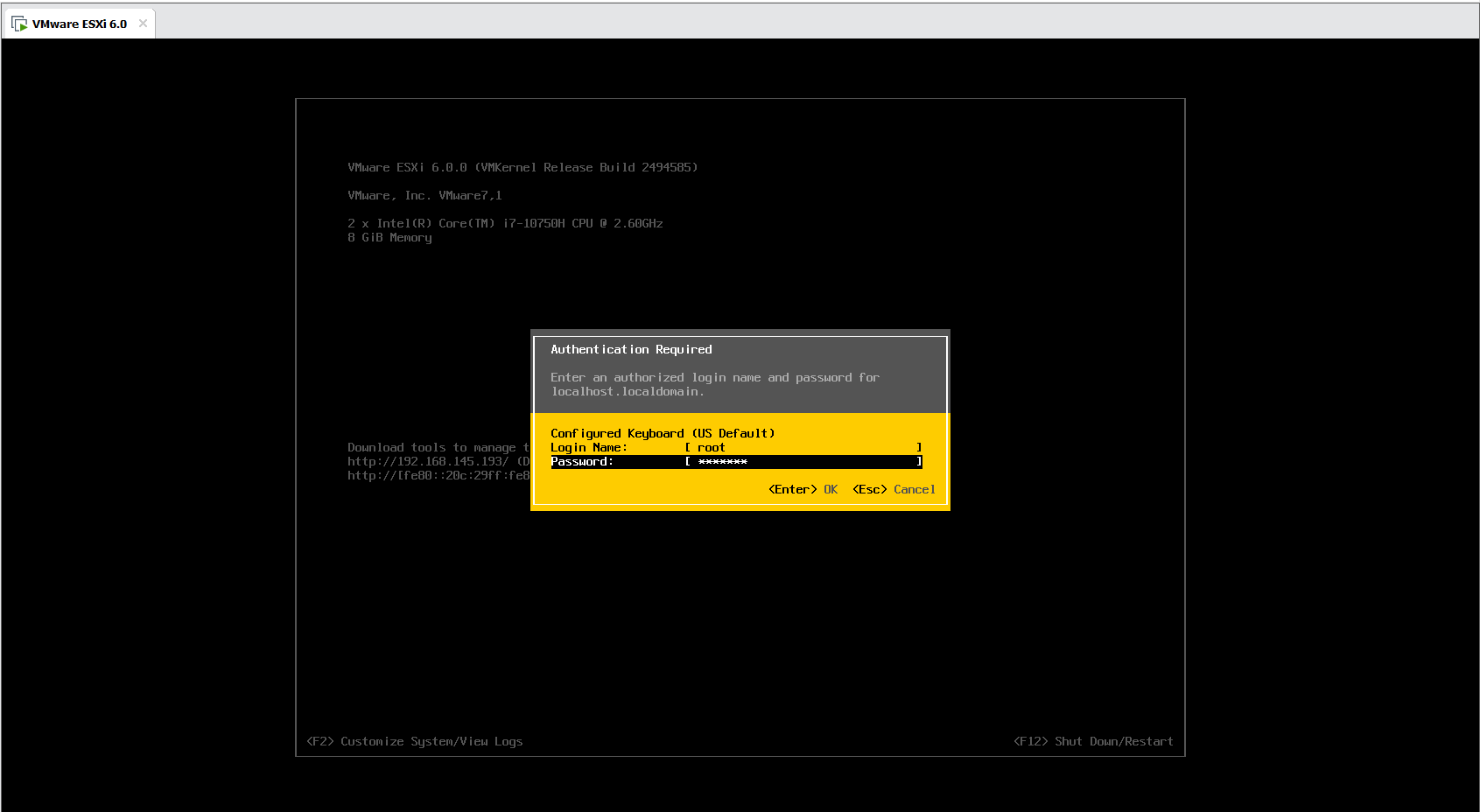Close the VMware ESXi 6.0 tab
This screenshot has width=1480, height=812.
point(143,24)
